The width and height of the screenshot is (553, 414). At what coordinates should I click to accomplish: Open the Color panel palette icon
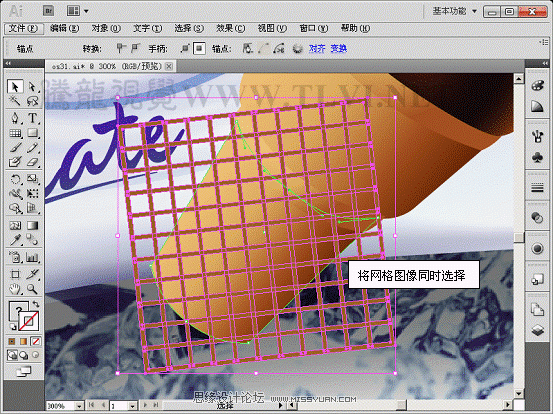537,85
